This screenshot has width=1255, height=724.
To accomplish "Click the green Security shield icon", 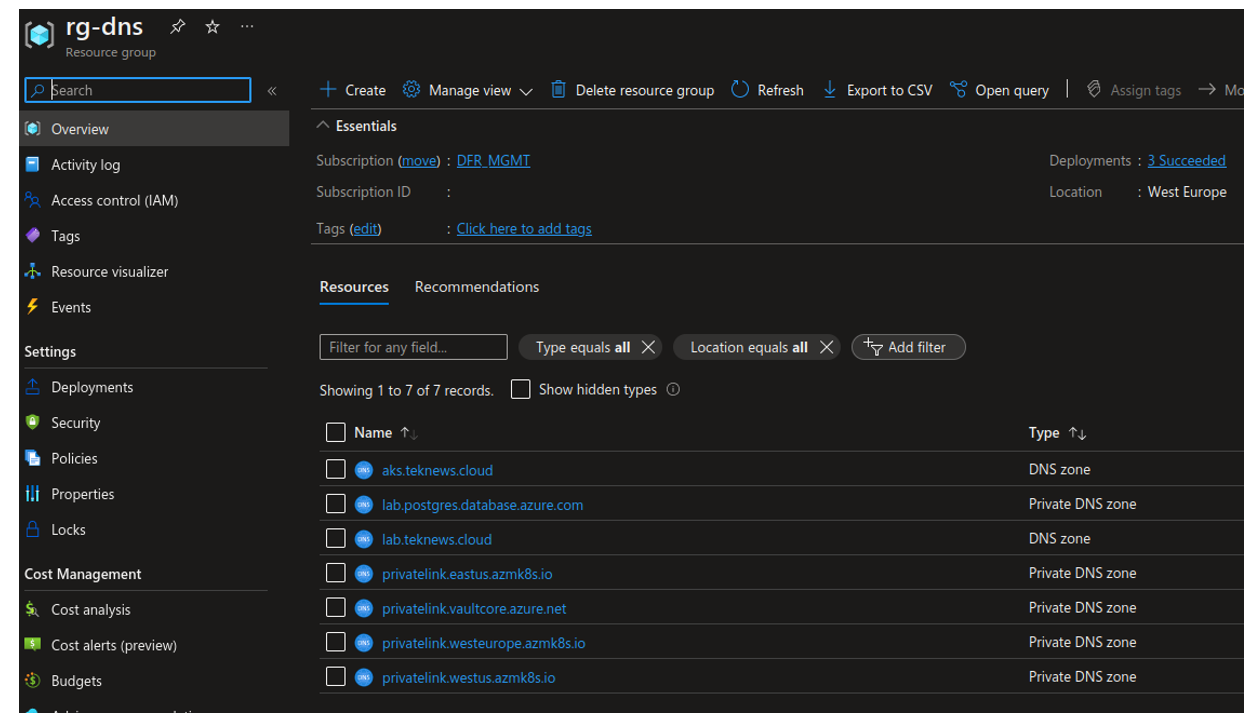I will click(x=33, y=422).
